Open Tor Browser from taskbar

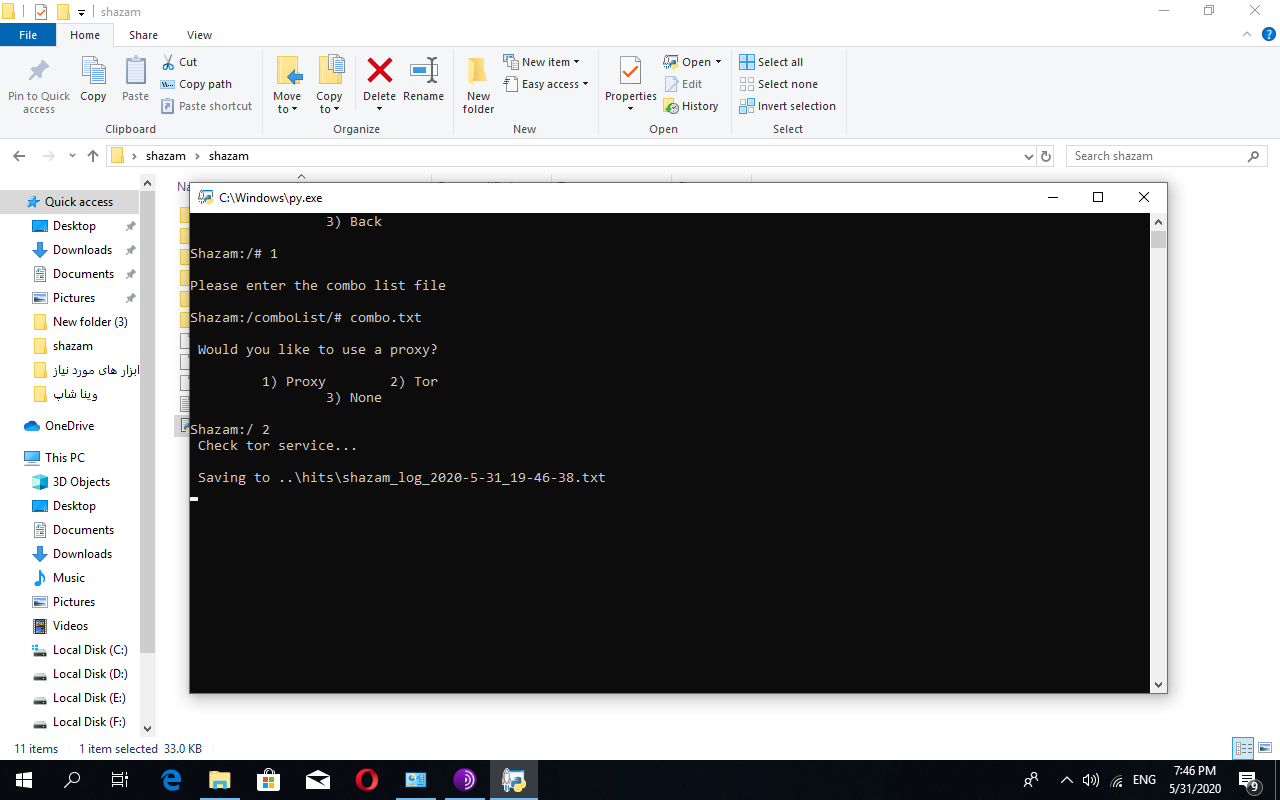(x=465, y=779)
